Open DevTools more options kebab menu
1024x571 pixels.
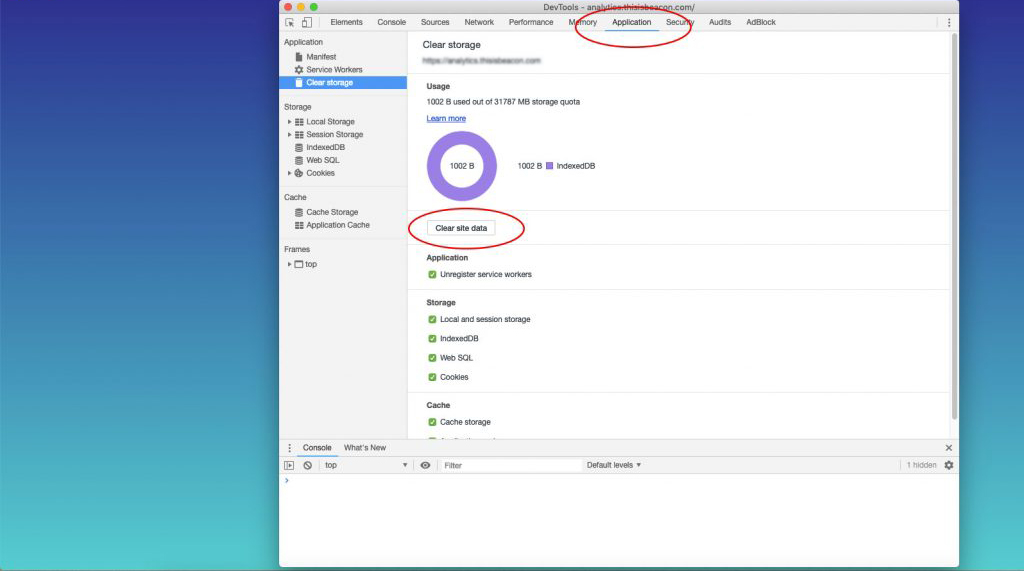click(x=949, y=22)
